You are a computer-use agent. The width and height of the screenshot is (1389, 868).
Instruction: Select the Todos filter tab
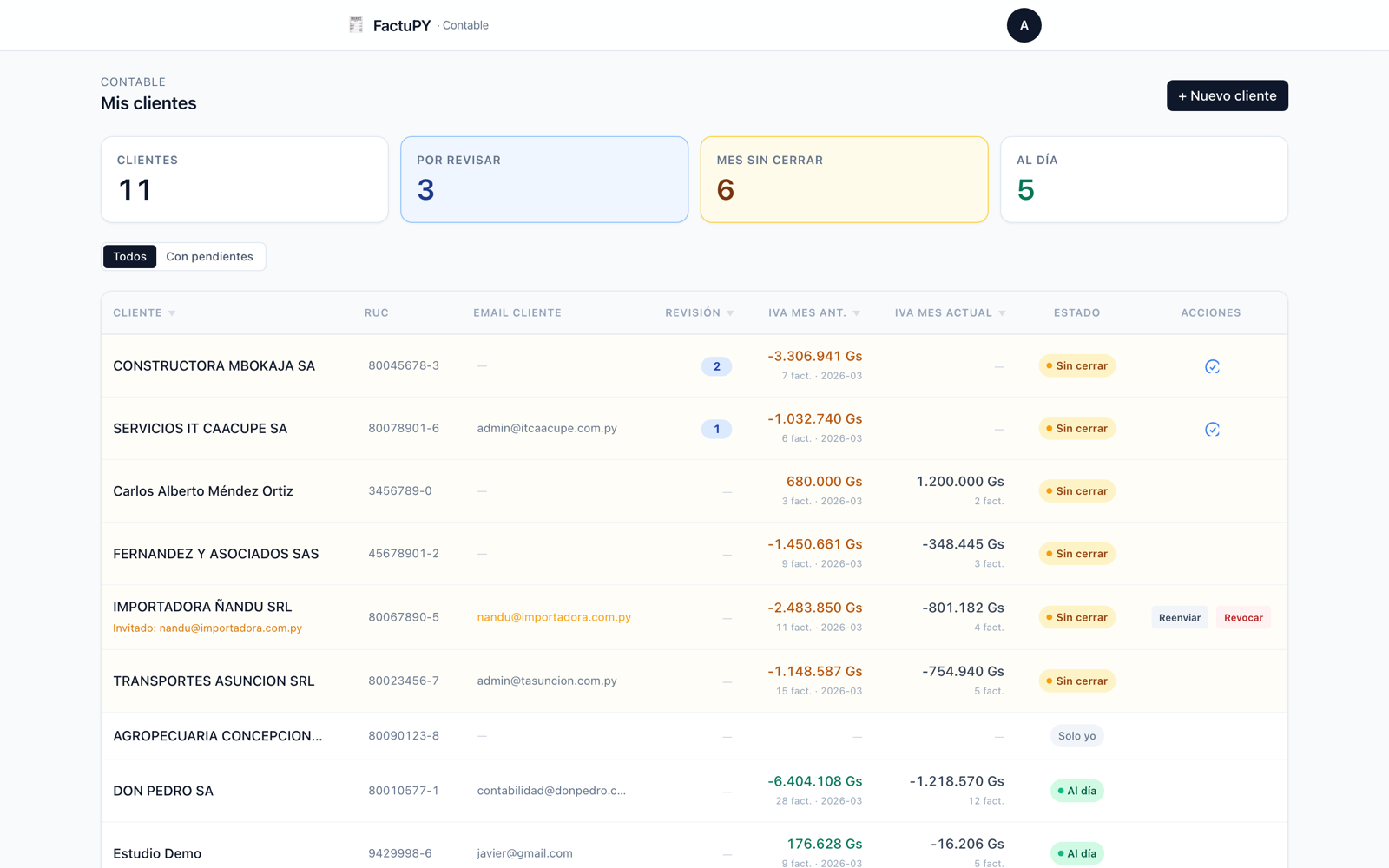pos(129,256)
